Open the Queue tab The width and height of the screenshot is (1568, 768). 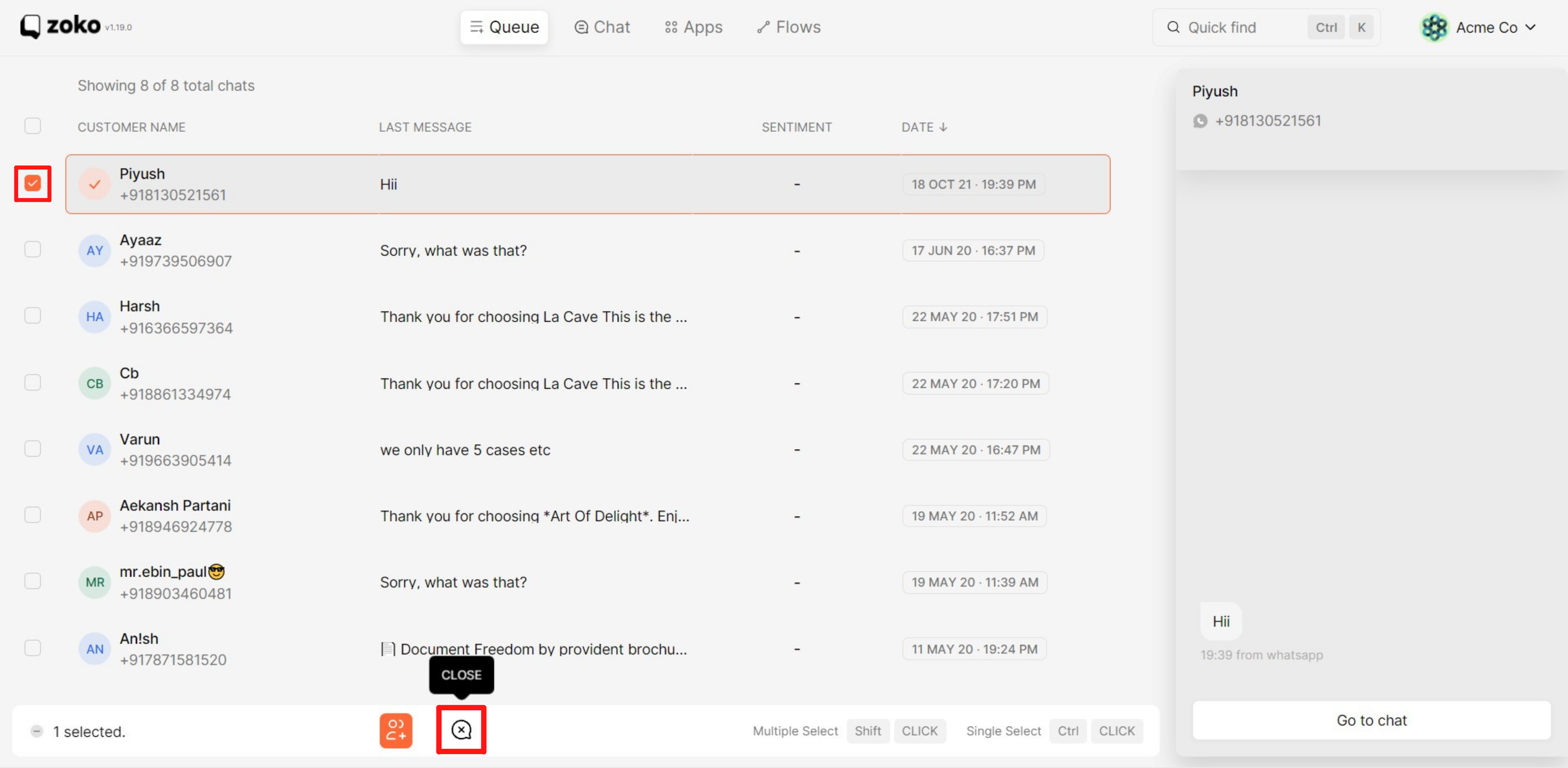point(504,27)
